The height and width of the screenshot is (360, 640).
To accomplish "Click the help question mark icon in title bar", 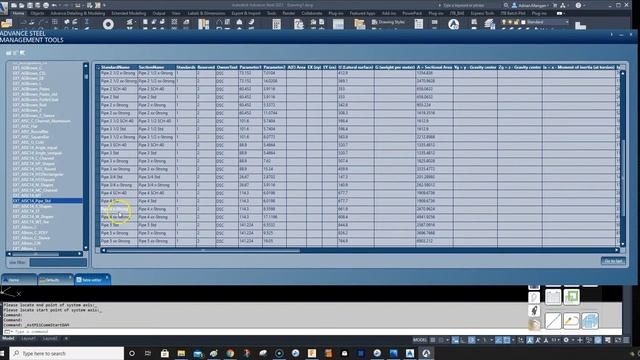I will pos(578,5).
